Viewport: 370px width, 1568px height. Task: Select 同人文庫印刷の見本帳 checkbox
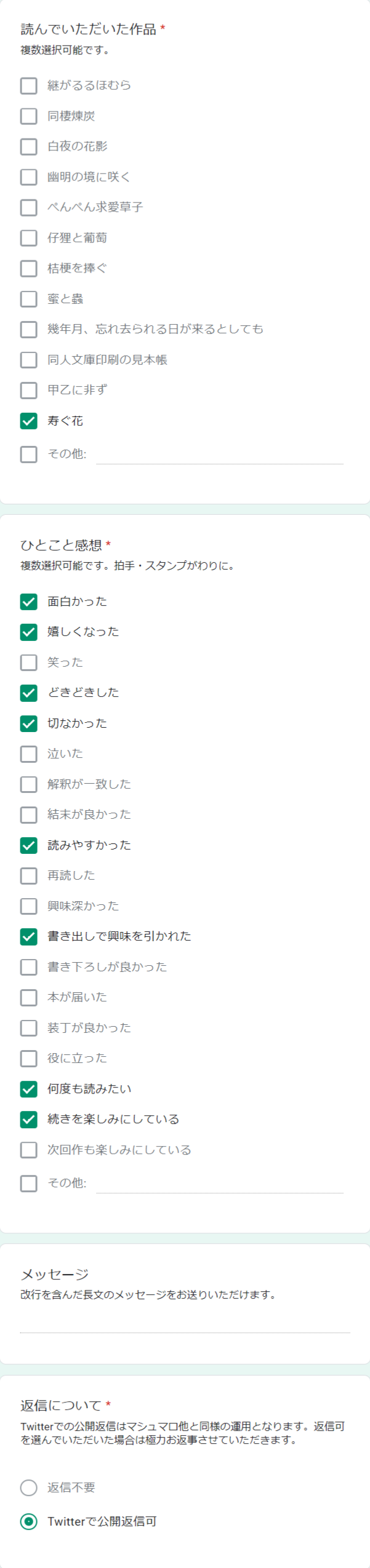coord(29,360)
